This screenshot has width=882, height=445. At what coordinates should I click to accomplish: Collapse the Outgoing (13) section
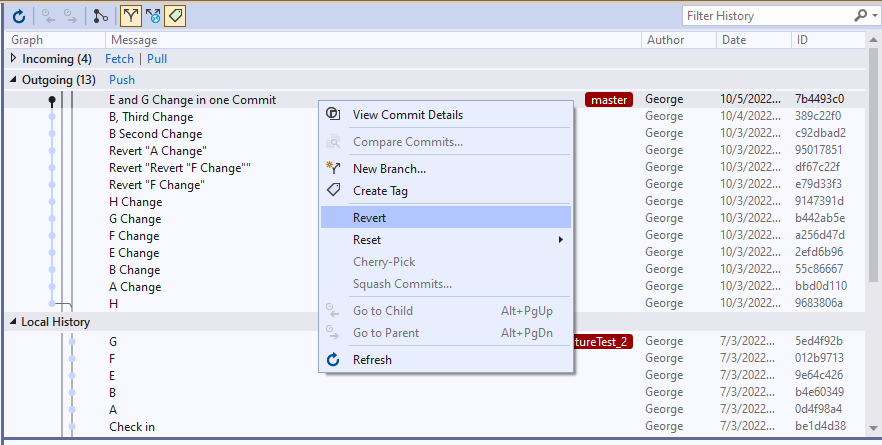click(14, 80)
